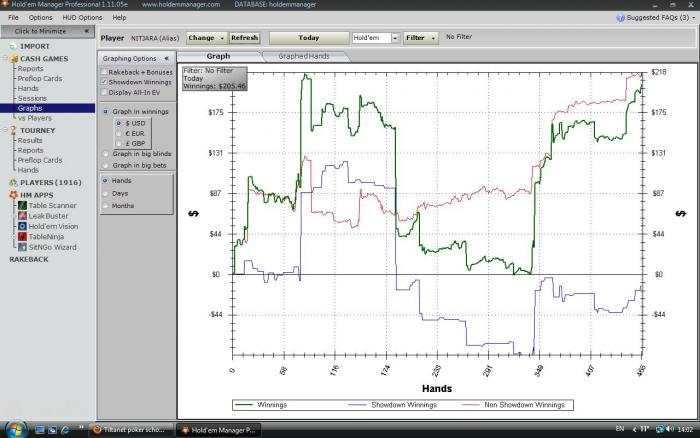The height and width of the screenshot is (438, 700).
Task: Click the volume tray icon
Action: point(670,429)
